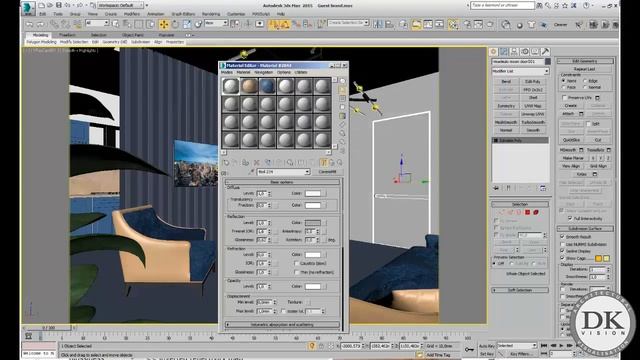
Task: Select the Face constraint radio button
Action: click(564, 87)
